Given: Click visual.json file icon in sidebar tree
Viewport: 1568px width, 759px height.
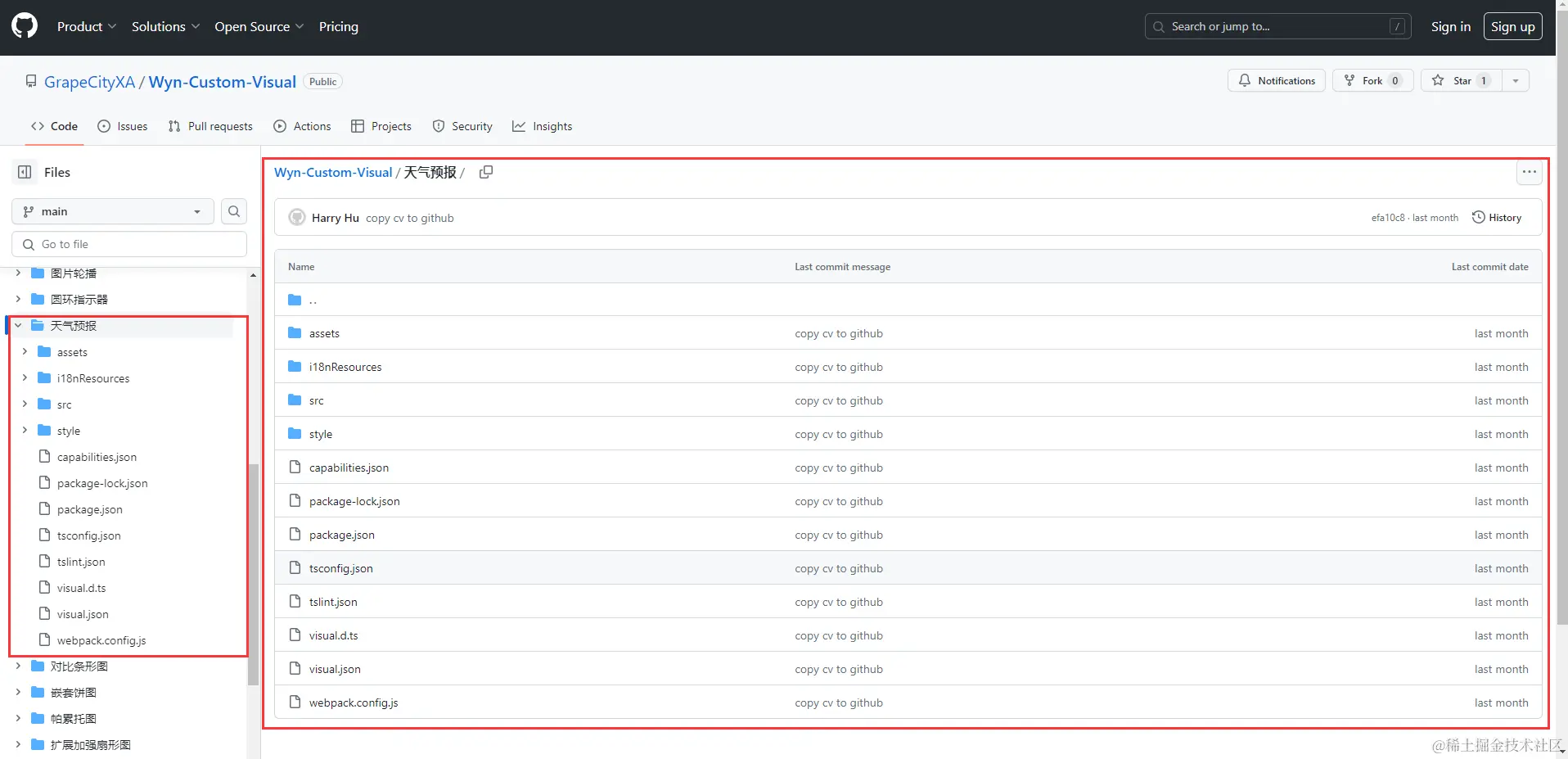Looking at the screenshot, I should (x=45, y=613).
